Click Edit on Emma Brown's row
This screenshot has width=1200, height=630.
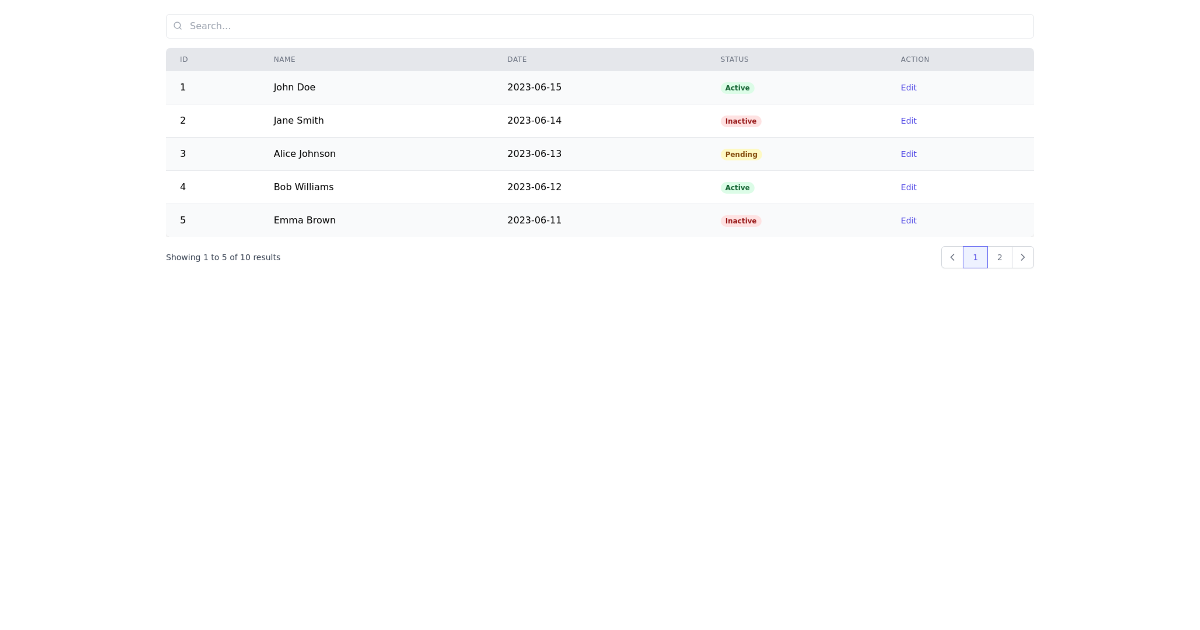point(908,220)
